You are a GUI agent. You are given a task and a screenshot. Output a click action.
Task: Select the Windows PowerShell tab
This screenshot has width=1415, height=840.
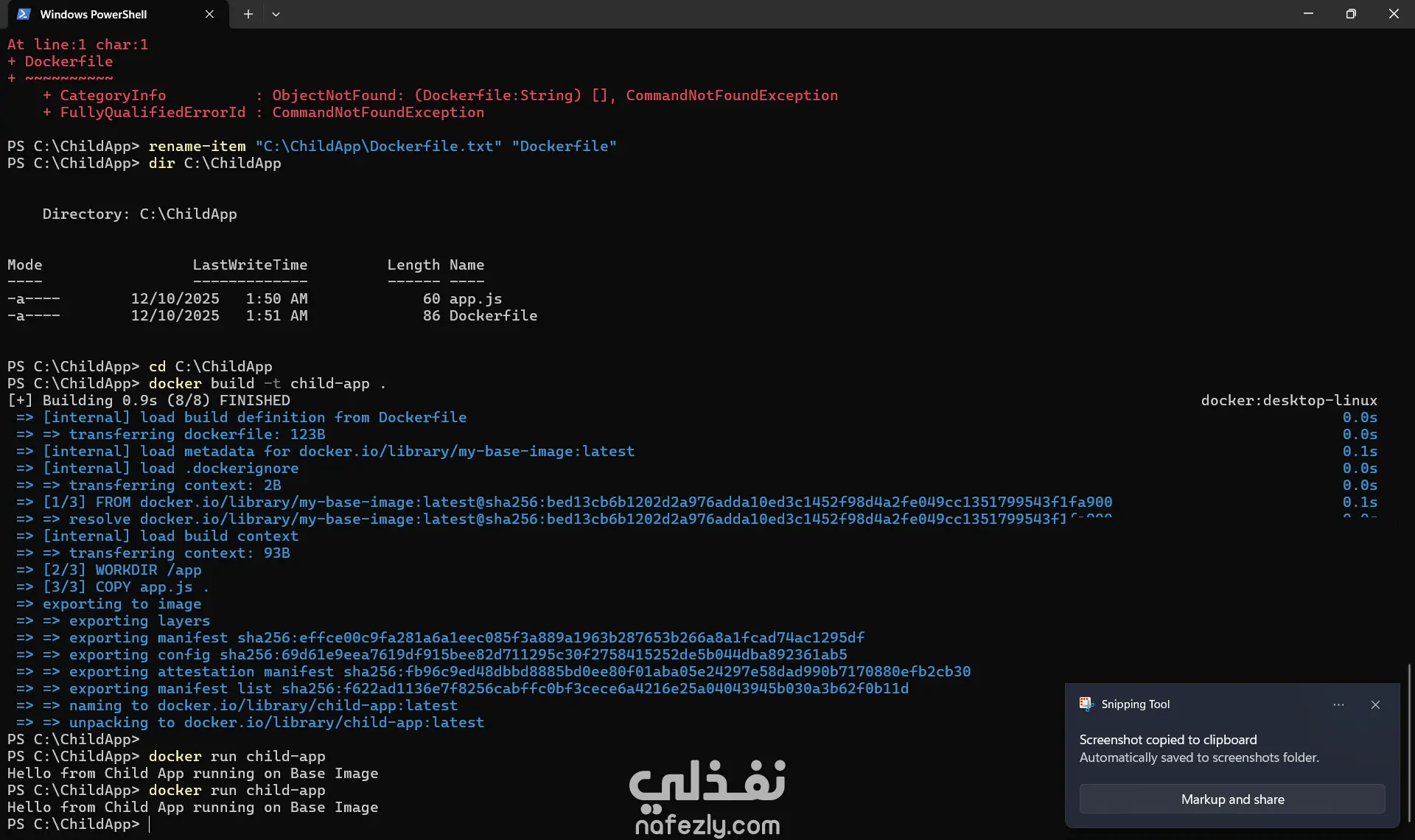94,14
